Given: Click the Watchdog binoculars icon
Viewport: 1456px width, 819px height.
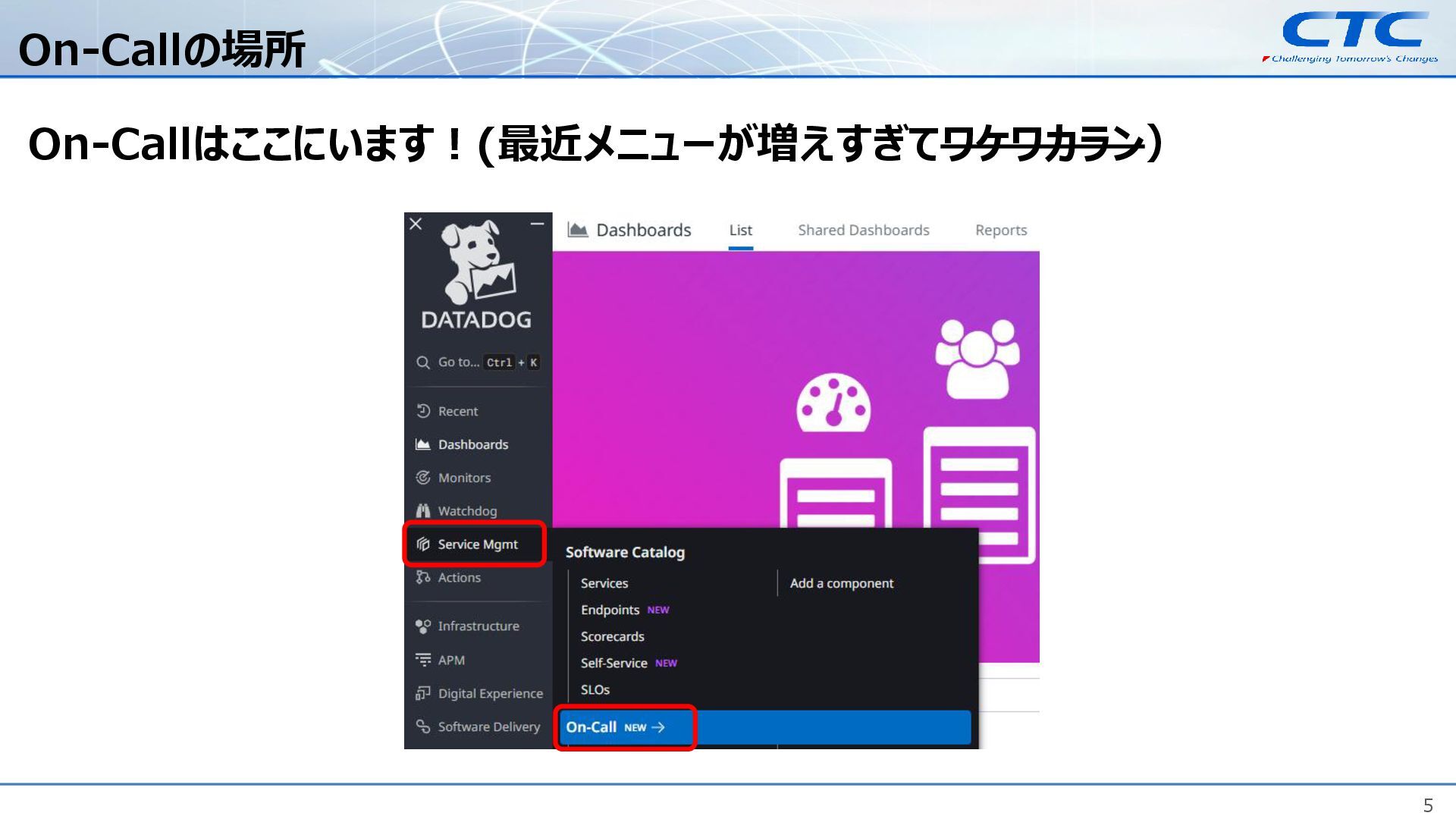Looking at the screenshot, I should tap(423, 511).
